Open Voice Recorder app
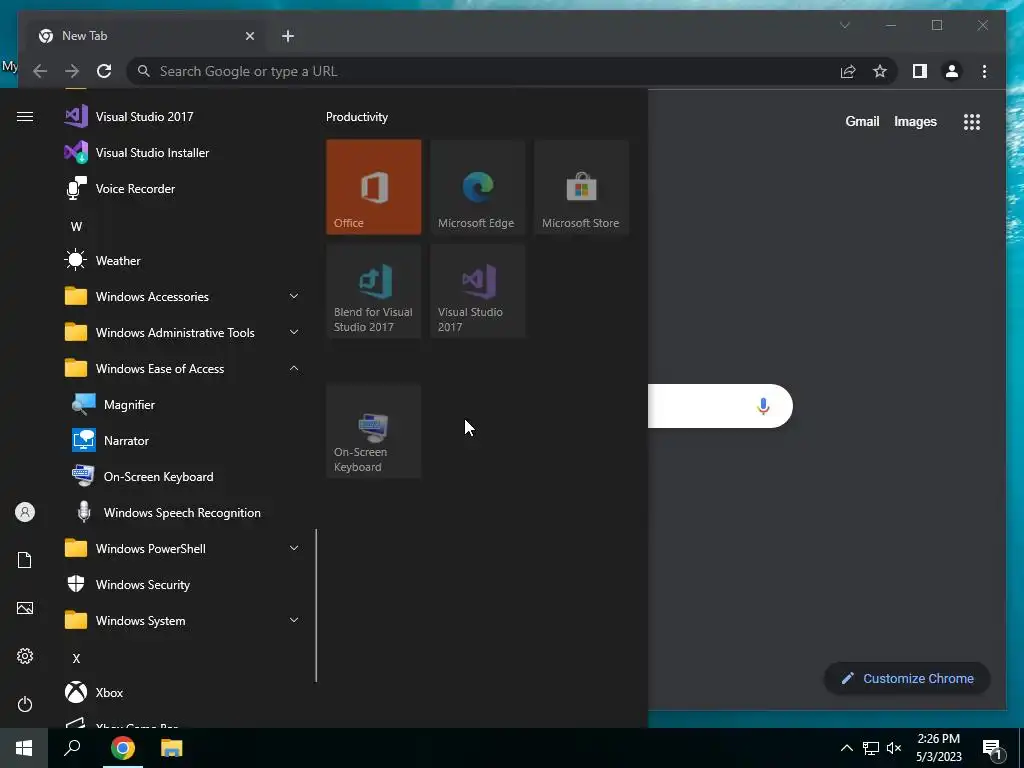This screenshot has width=1024, height=768. pos(183,189)
